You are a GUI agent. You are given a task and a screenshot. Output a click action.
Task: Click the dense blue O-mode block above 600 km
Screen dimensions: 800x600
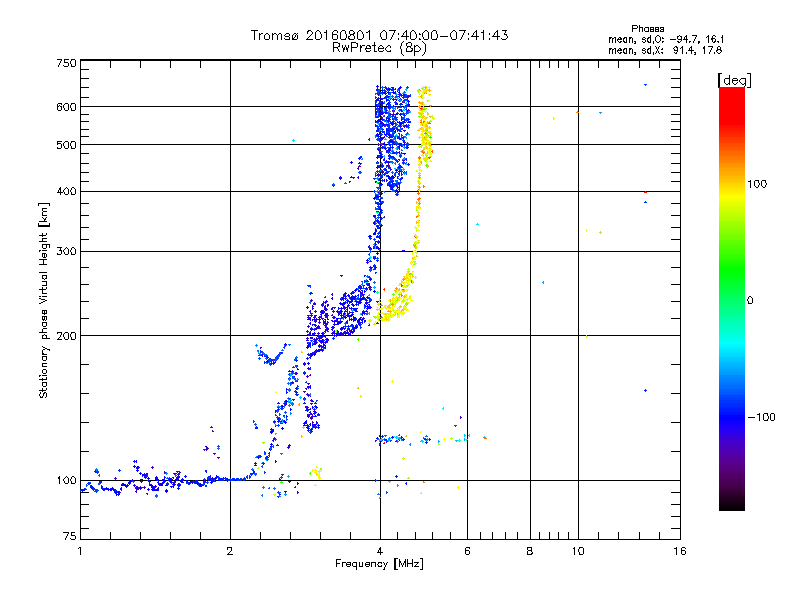393,97
